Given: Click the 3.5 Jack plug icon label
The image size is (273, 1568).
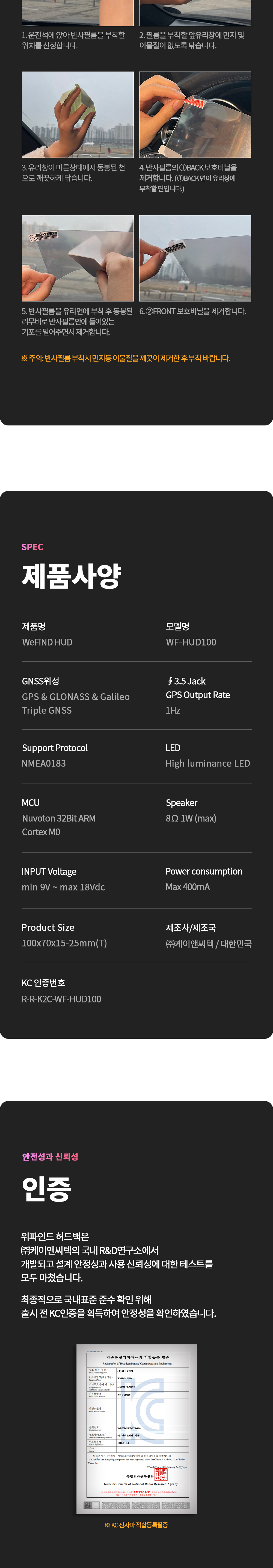Looking at the screenshot, I should click(186, 681).
